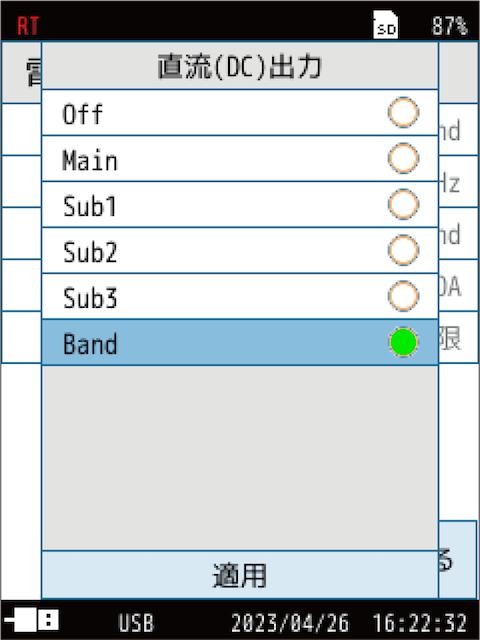480x640 pixels.
Task: Click the 直流(DC)出力 dialog title
Action: [240, 66]
